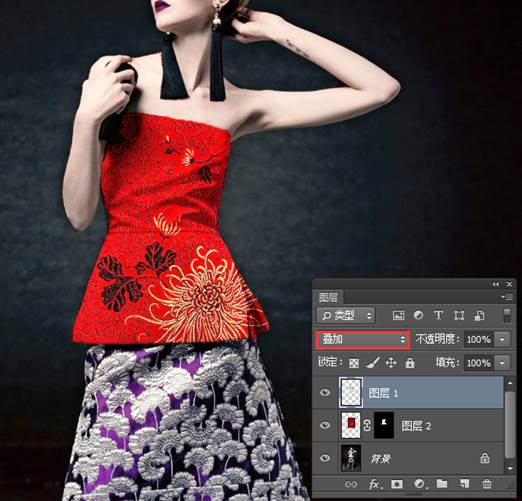Create new adjustment layer icon
The height and width of the screenshot is (501, 522).
(x=419, y=484)
